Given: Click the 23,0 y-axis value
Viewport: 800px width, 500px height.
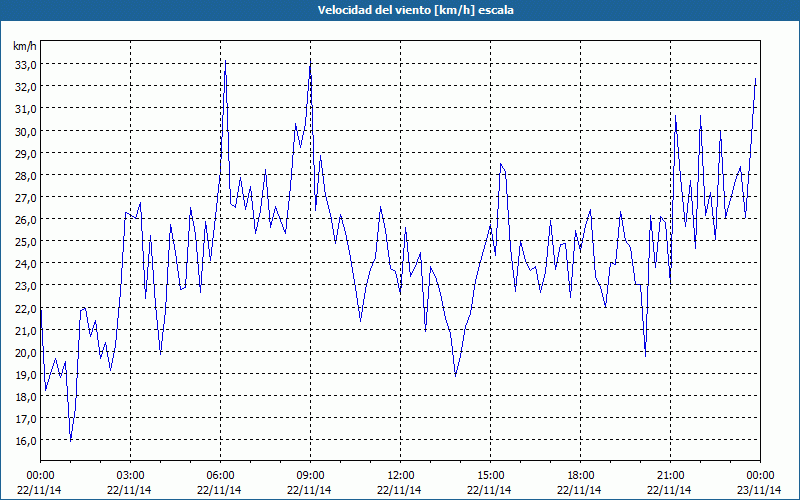Looking at the screenshot, I should (26, 286).
